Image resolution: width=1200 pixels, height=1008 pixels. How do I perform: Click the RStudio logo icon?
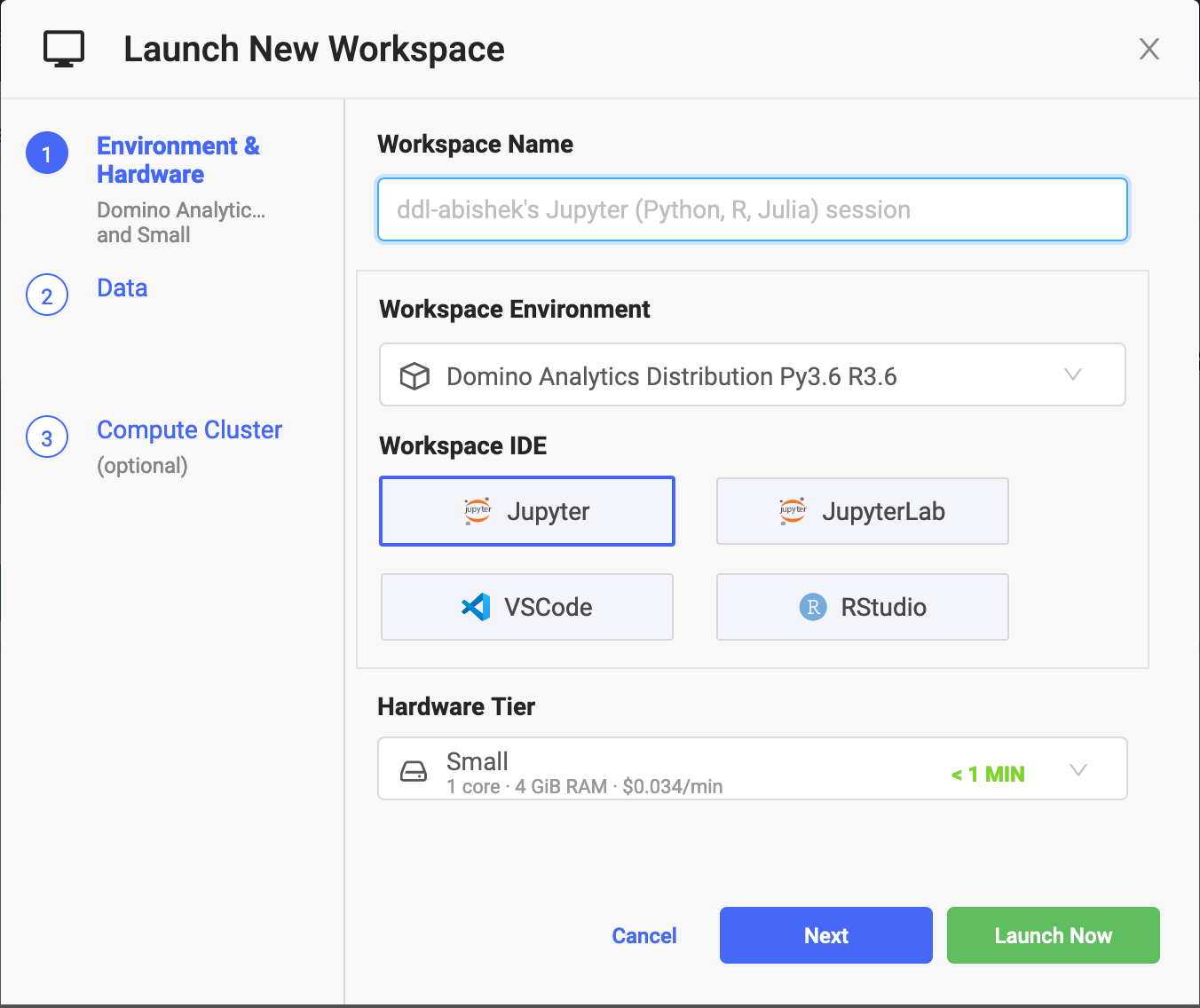click(813, 607)
